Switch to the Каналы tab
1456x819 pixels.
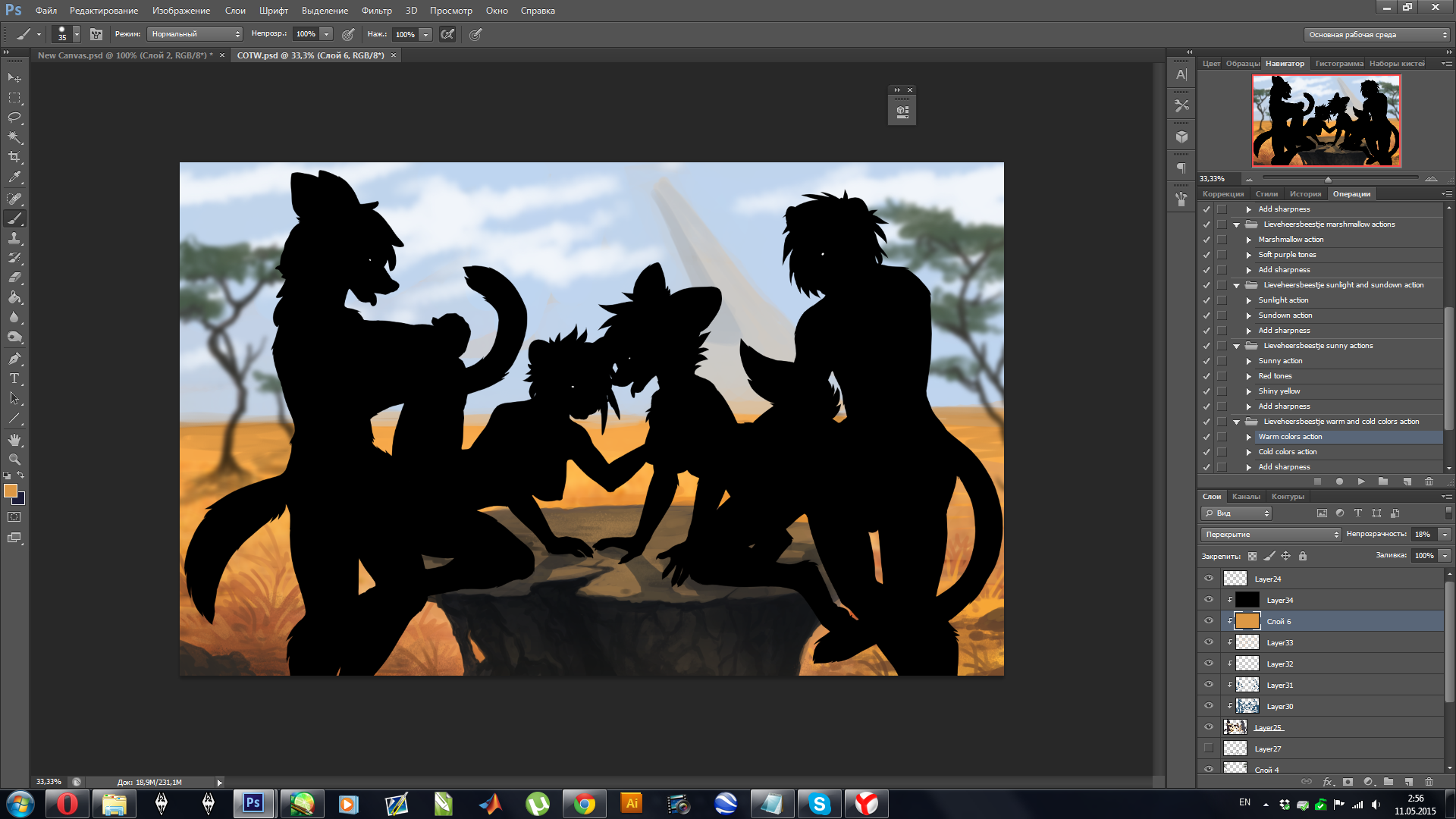click(x=1246, y=497)
